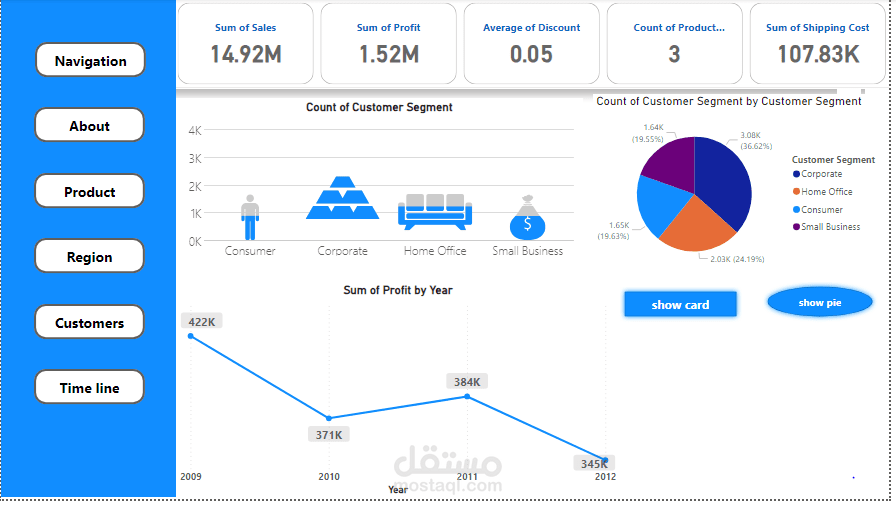Click the Corporate axis label under chart
Screen dimensions: 896x505
coord(342,251)
